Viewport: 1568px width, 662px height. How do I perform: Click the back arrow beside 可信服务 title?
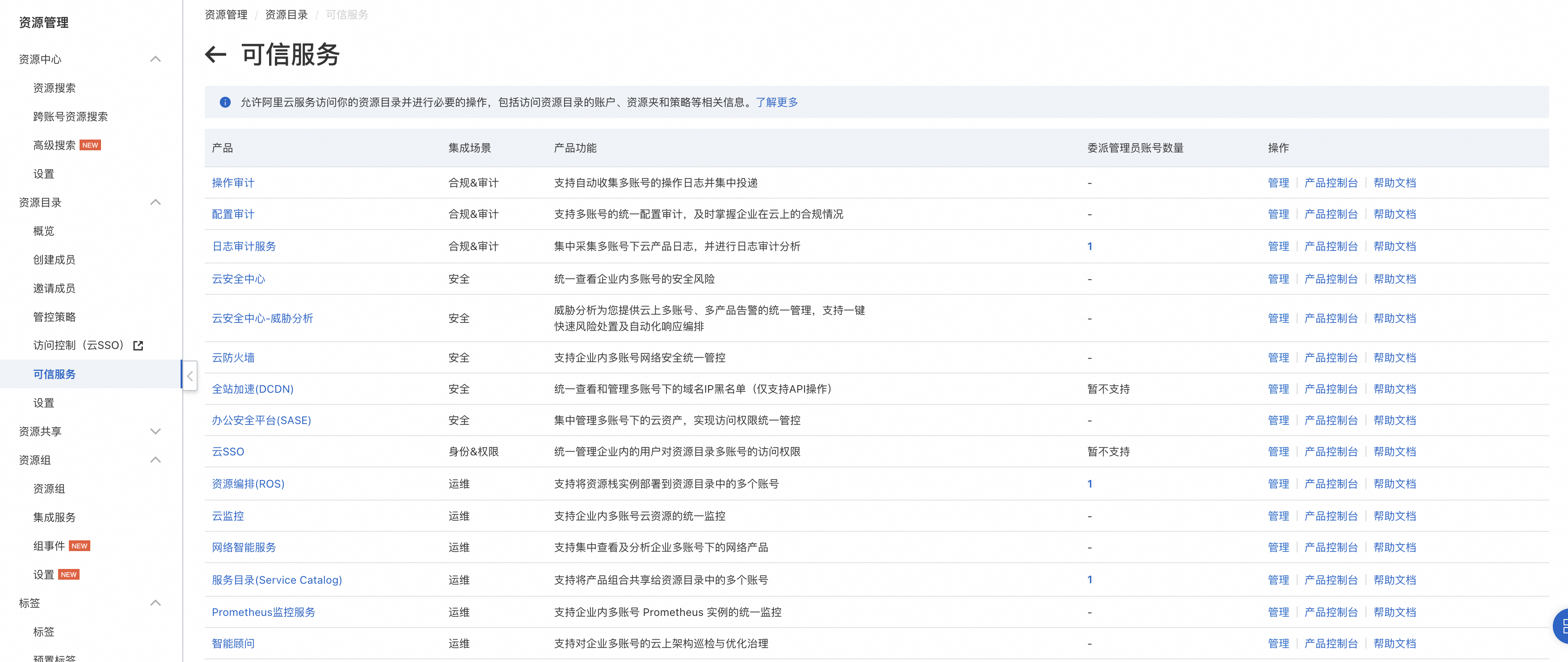(215, 55)
